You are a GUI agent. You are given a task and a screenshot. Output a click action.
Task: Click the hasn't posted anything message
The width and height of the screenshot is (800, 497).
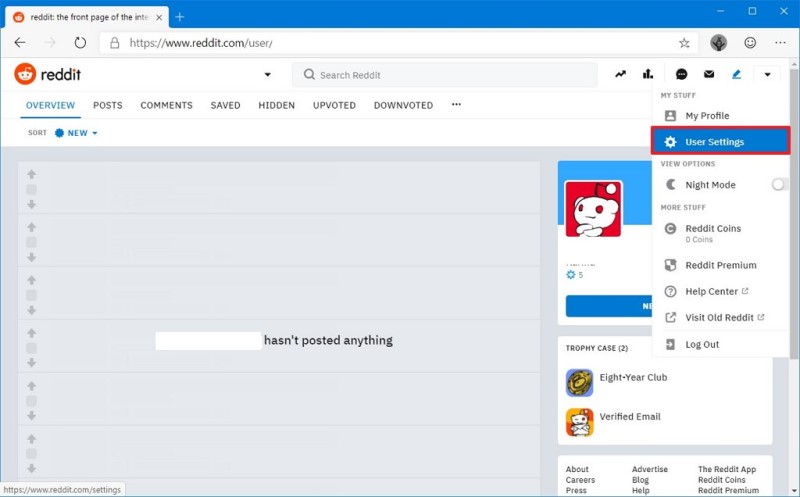click(328, 340)
